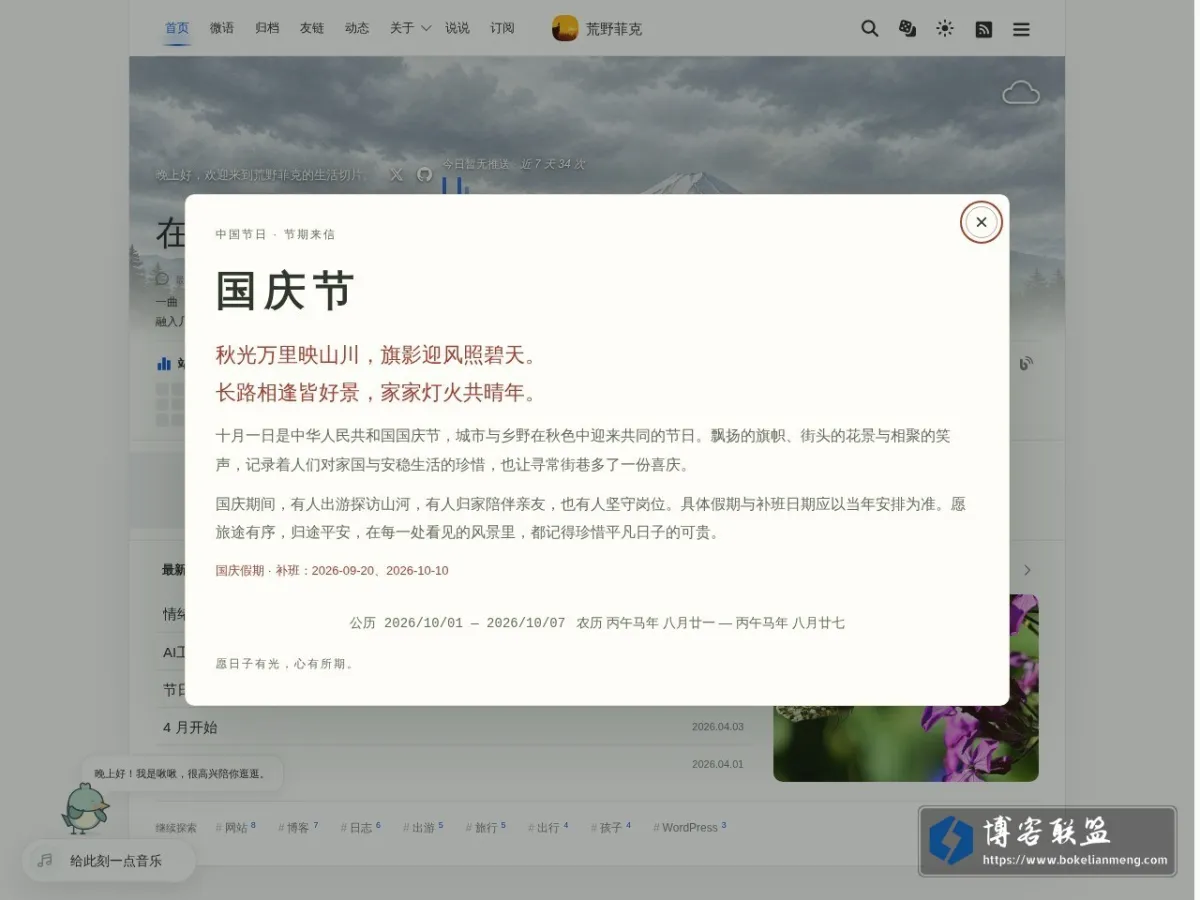The height and width of the screenshot is (900, 1200).
Task: Go to 首页 nav tab
Action: (x=177, y=28)
